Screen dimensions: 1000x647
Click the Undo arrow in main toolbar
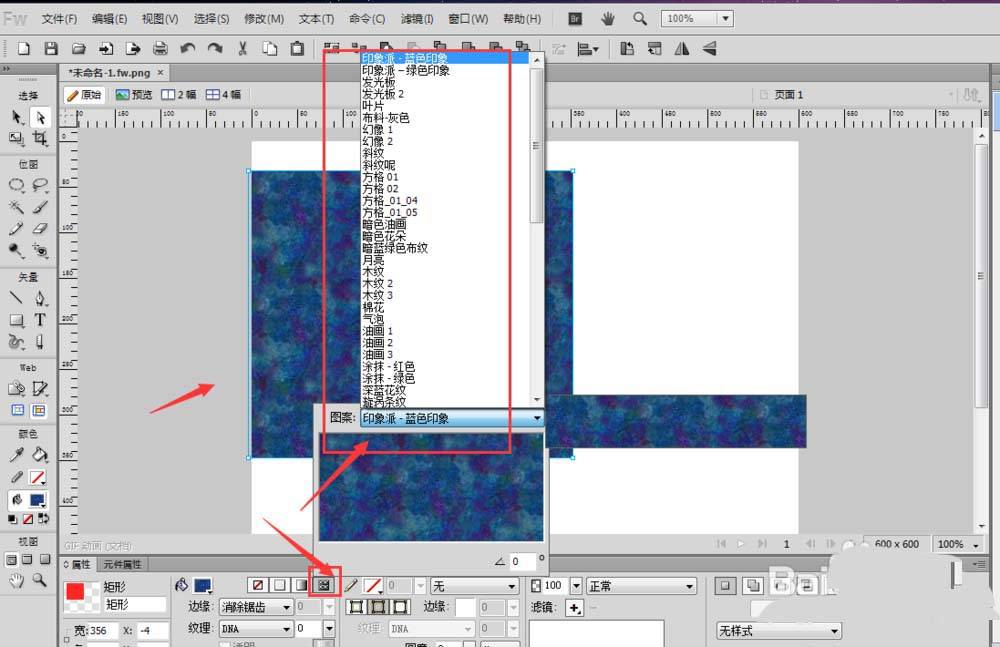[188, 48]
